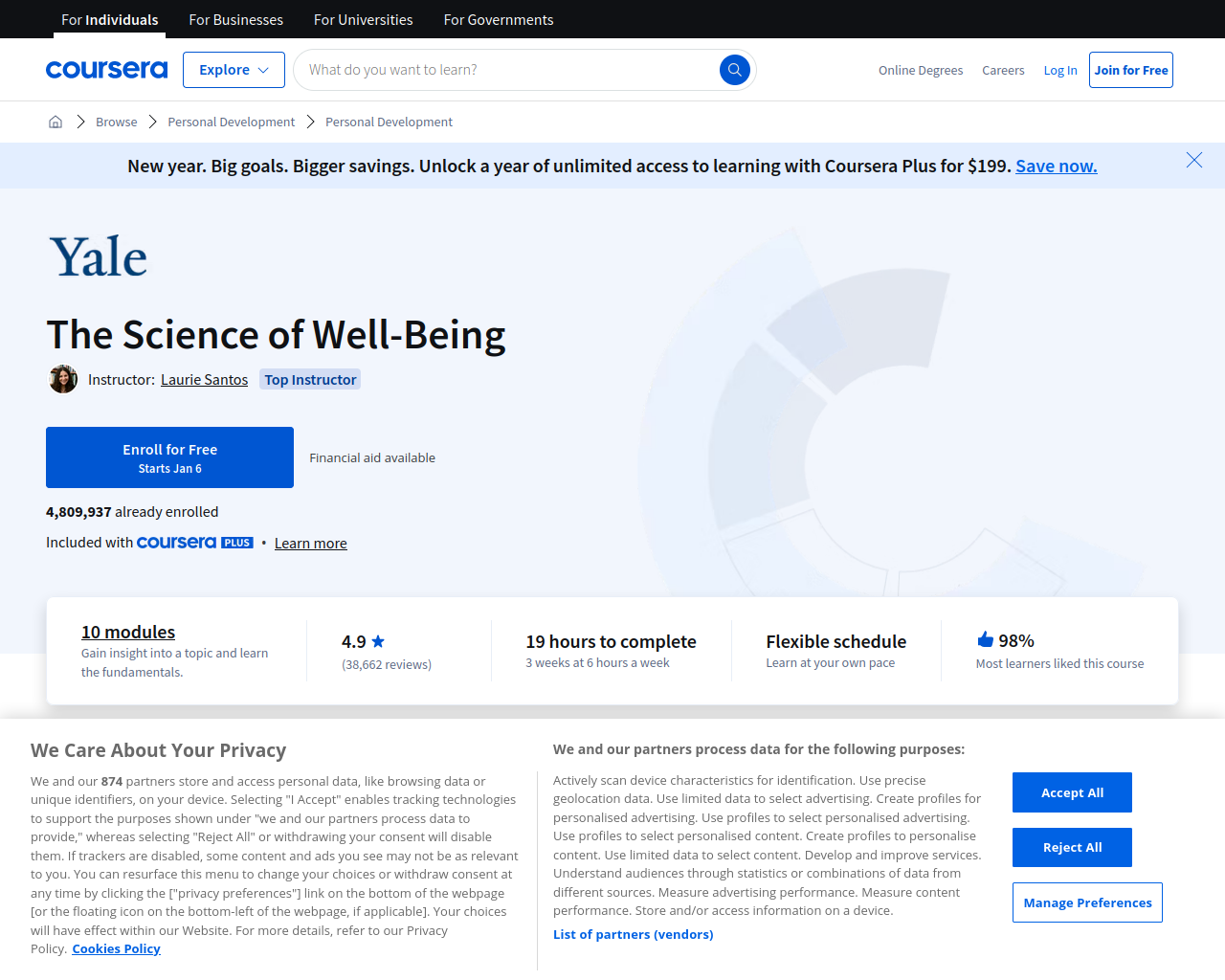Click 19 hours to complete text
The height and width of the screenshot is (980, 1225).
[611, 641]
